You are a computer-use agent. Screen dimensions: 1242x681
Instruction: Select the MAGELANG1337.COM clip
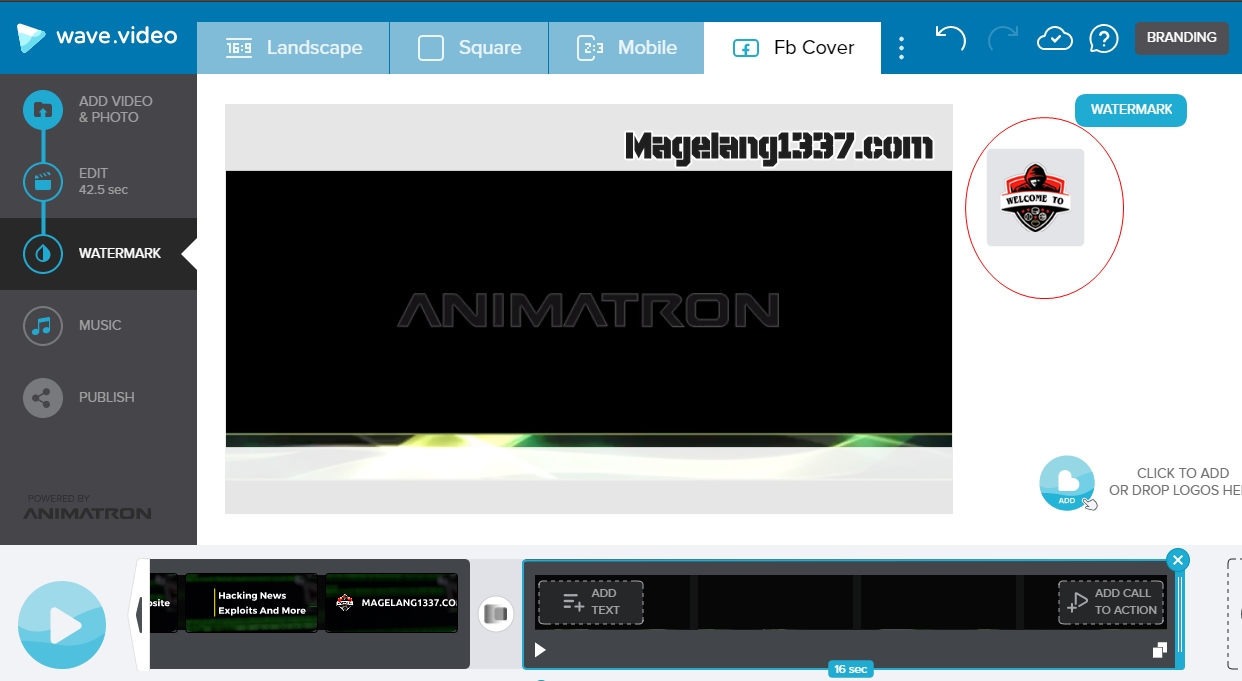(x=392, y=603)
